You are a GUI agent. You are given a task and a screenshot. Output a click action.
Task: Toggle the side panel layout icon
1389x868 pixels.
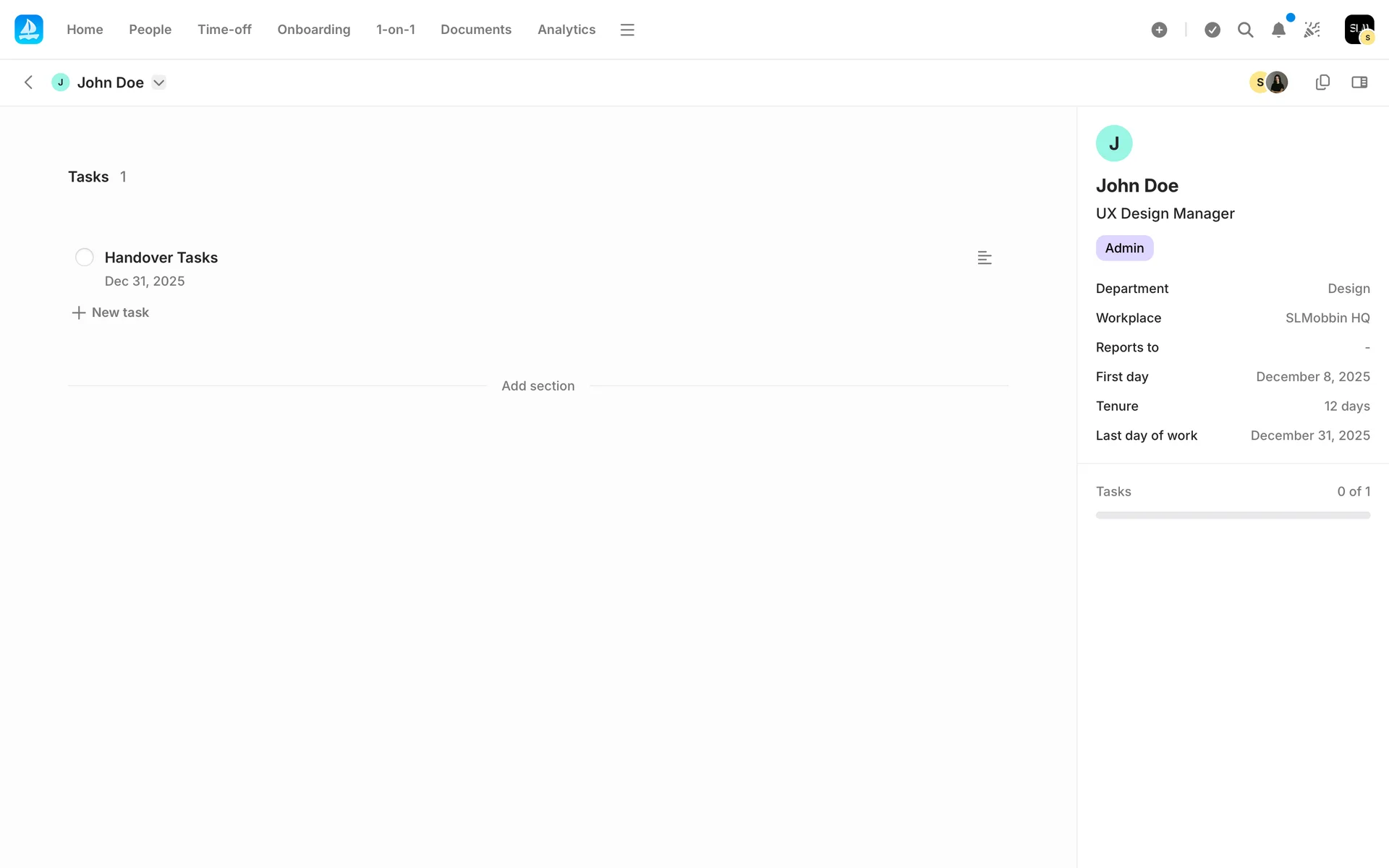[1359, 82]
